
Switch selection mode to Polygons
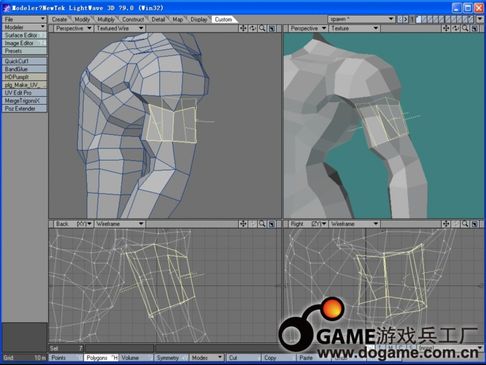click(101, 358)
